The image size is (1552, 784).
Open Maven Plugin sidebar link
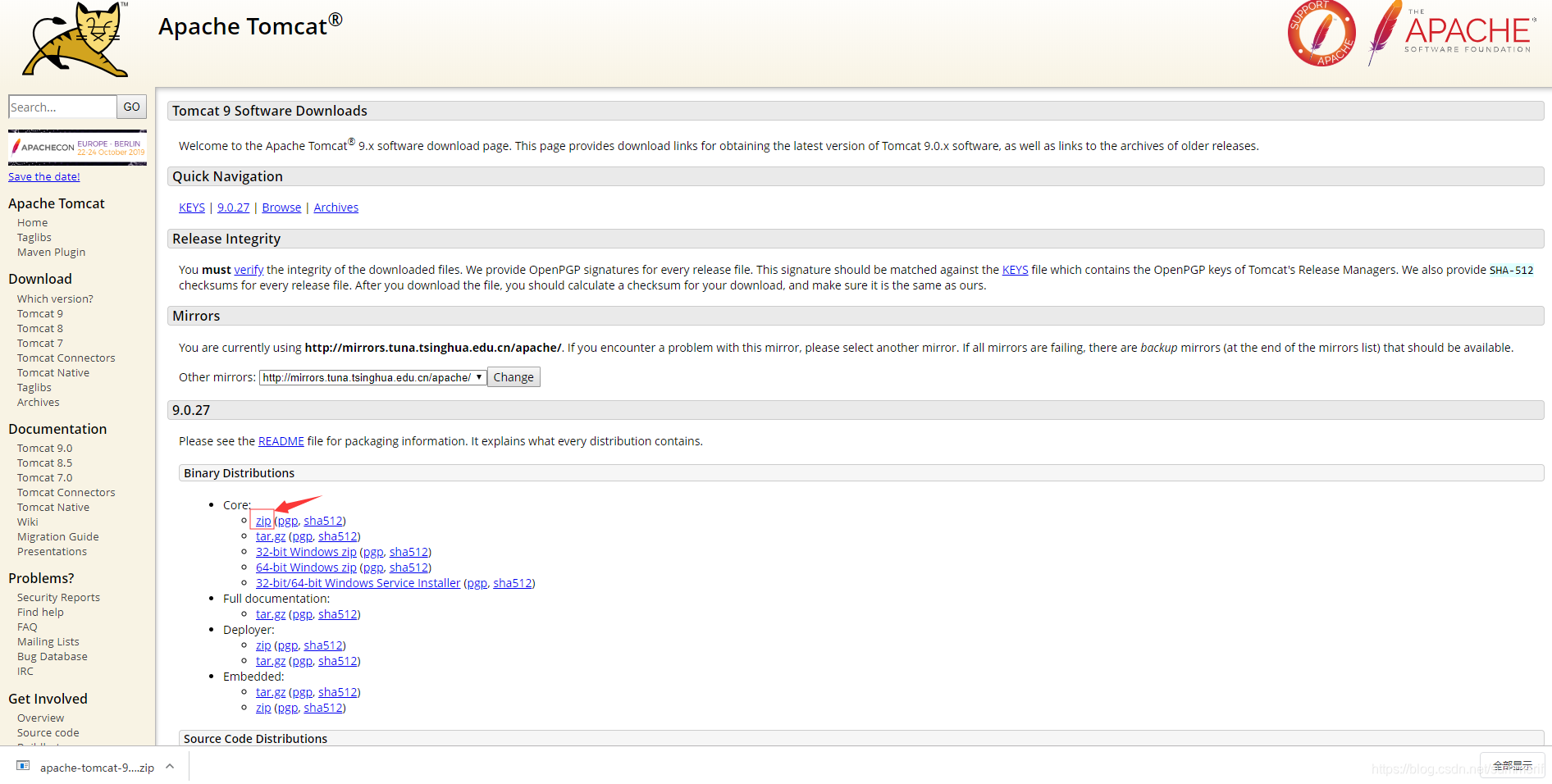tap(51, 252)
